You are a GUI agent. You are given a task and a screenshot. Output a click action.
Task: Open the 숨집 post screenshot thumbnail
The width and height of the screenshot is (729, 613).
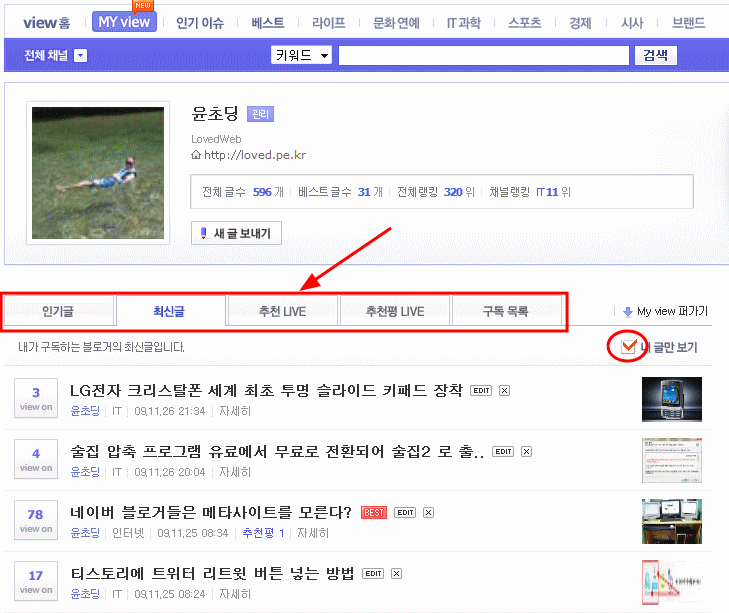coord(672,460)
